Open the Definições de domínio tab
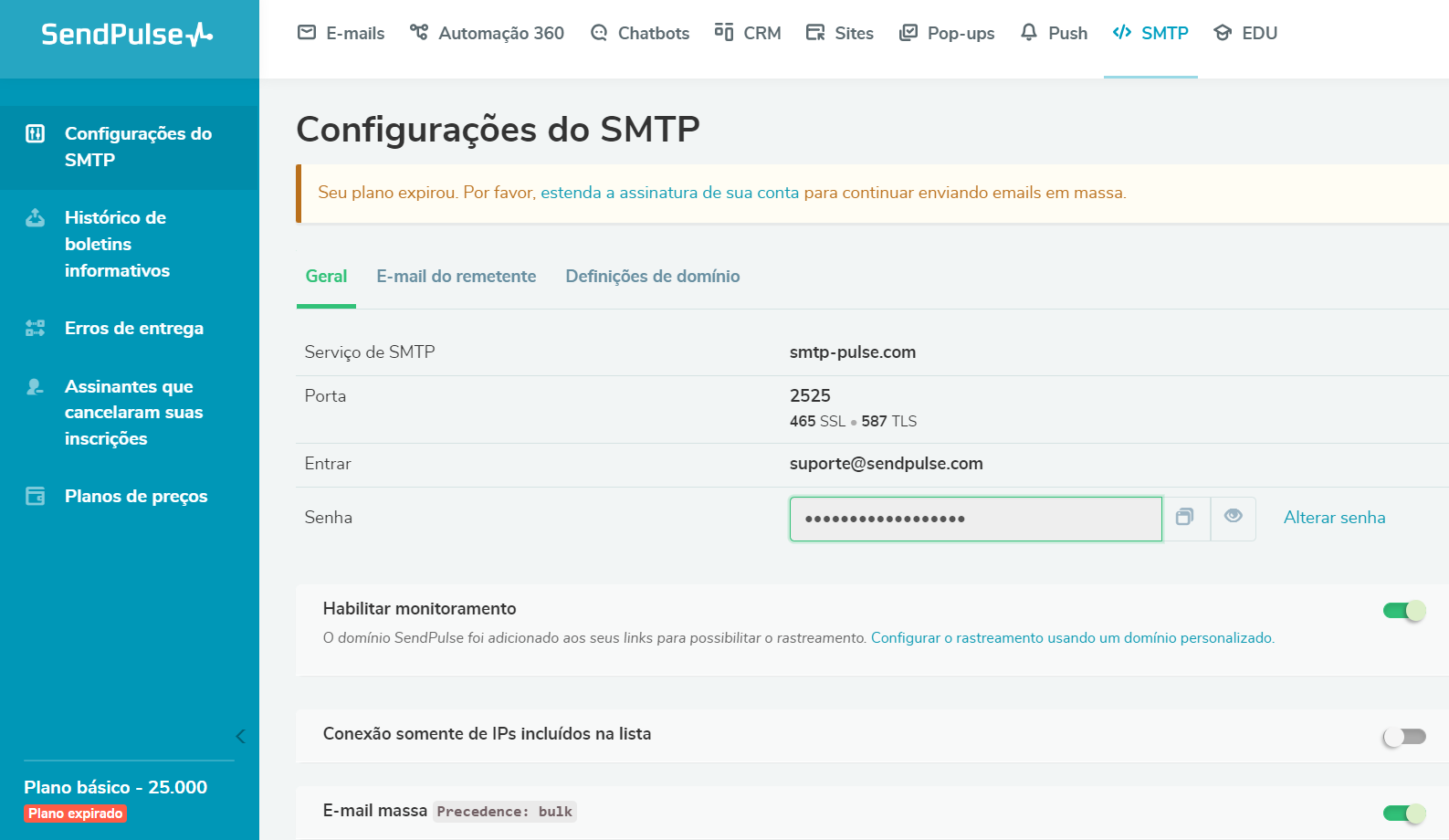The height and width of the screenshot is (840, 1449). (x=652, y=276)
